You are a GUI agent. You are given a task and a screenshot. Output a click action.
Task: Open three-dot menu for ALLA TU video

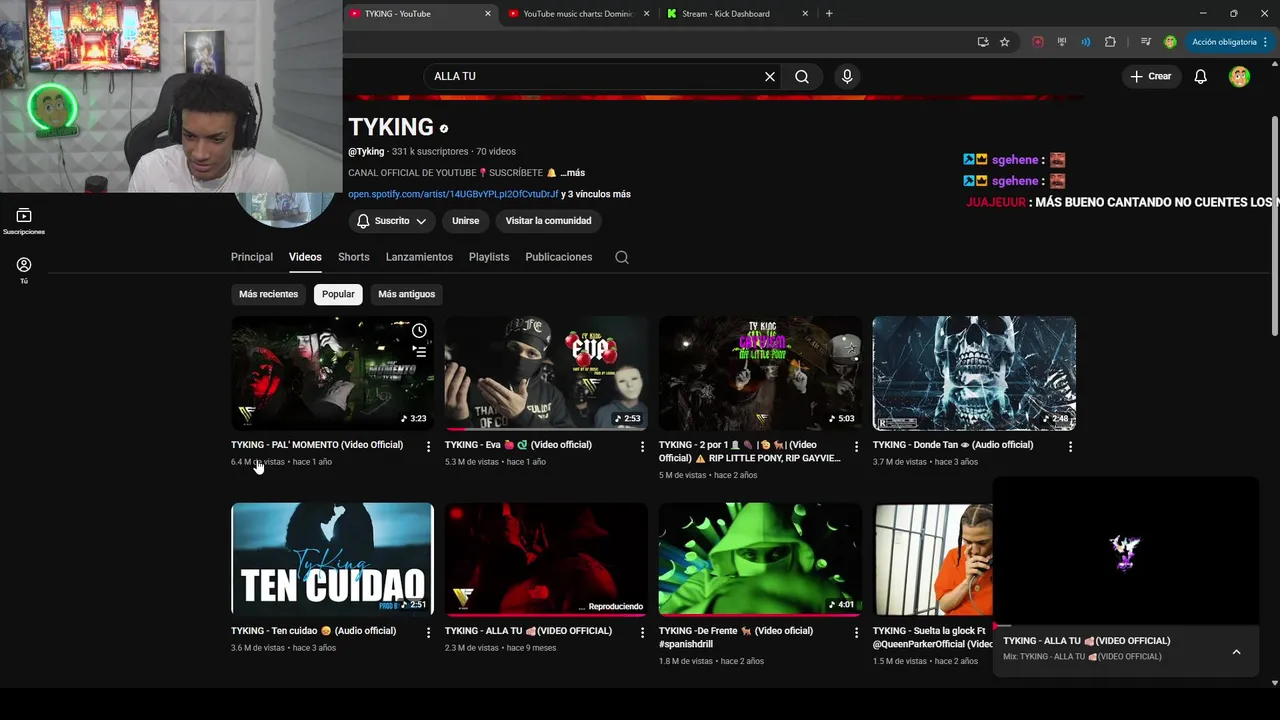click(642, 633)
